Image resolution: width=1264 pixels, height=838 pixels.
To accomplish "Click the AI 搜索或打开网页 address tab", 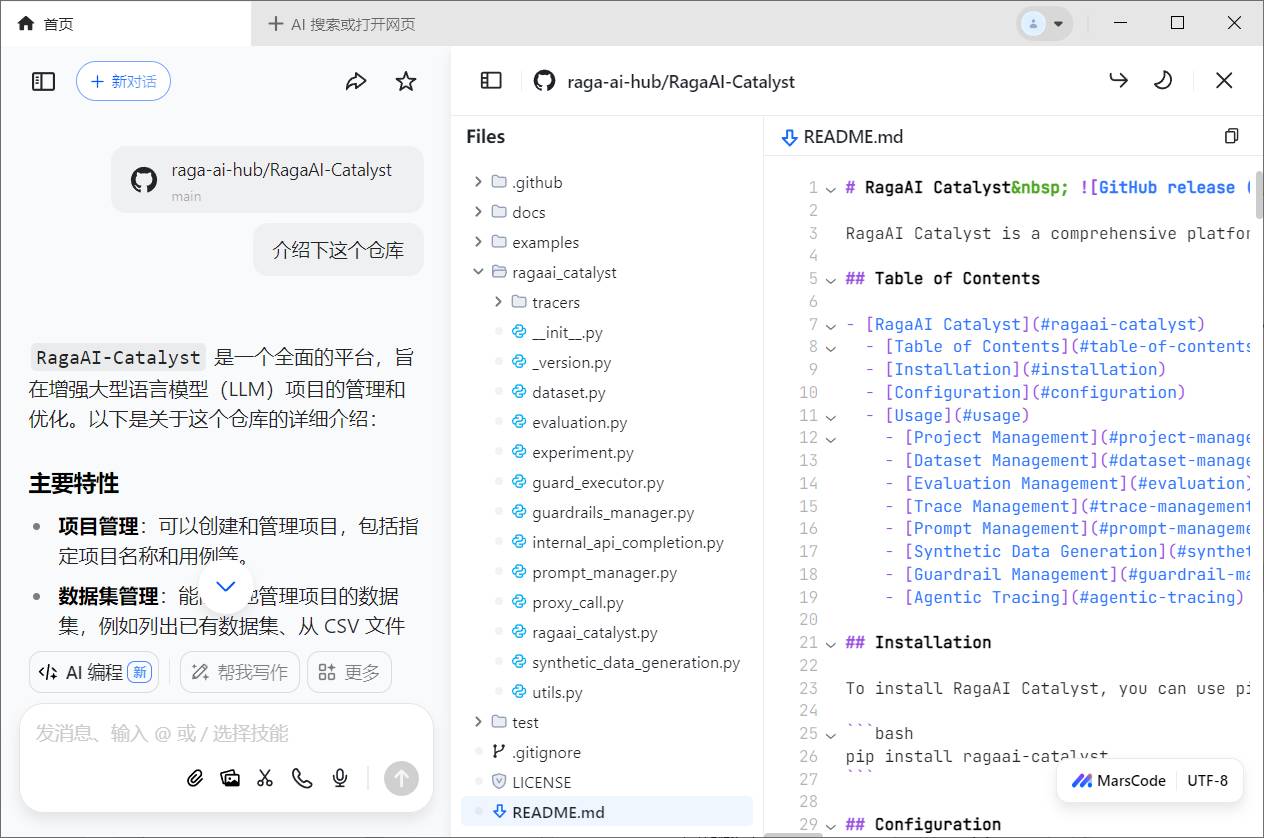I will [x=352, y=24].
